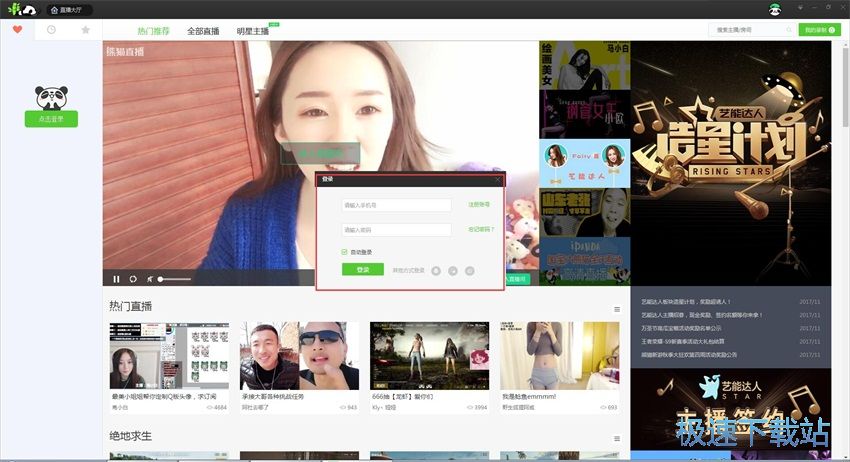The height and width of the screenshot is (462, 850).
Task: Switch to the 全部直播 tab
Action: click(203, 31)
